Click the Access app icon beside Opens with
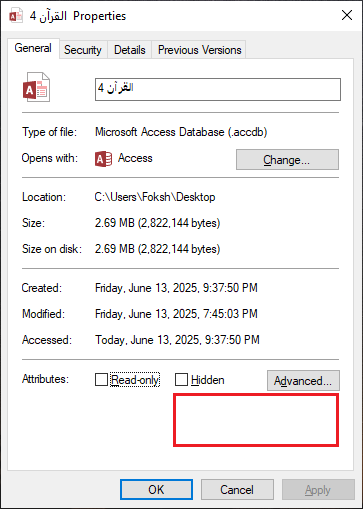This screenshot has width=363, height=509. pos(103,159)
